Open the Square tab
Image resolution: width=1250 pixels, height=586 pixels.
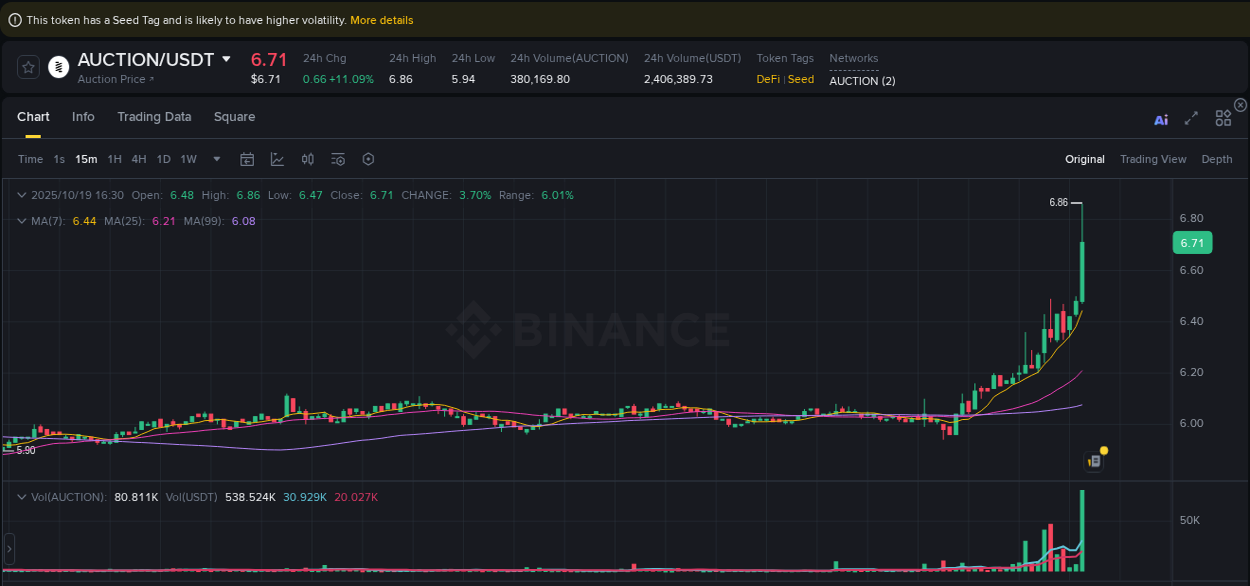(x=234, y=117)
